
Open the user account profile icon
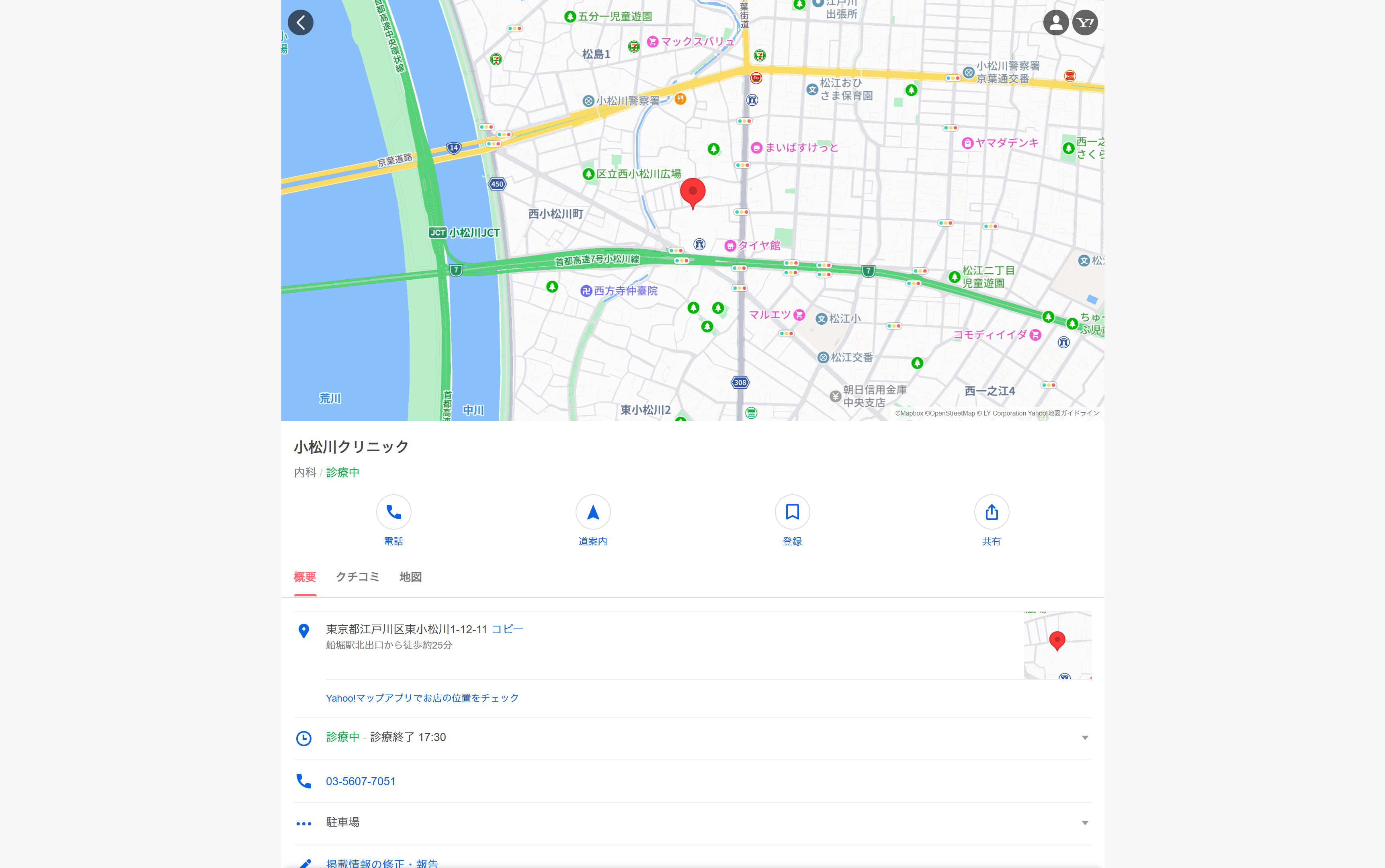(1055, 23)
